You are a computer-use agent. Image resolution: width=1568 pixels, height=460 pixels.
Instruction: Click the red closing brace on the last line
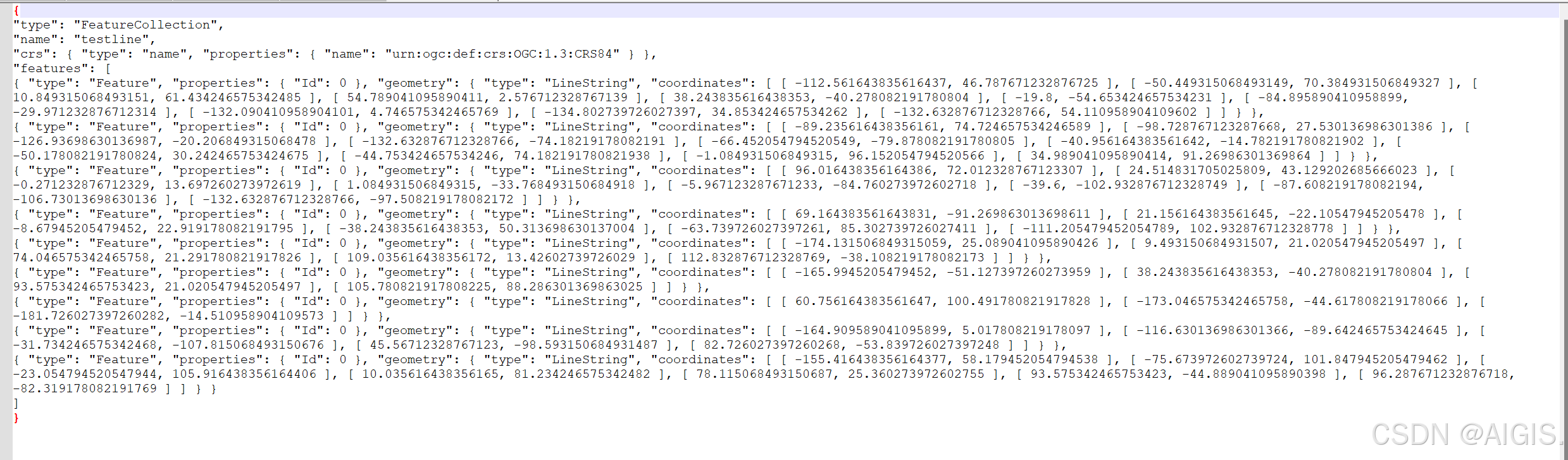(16, 418)
